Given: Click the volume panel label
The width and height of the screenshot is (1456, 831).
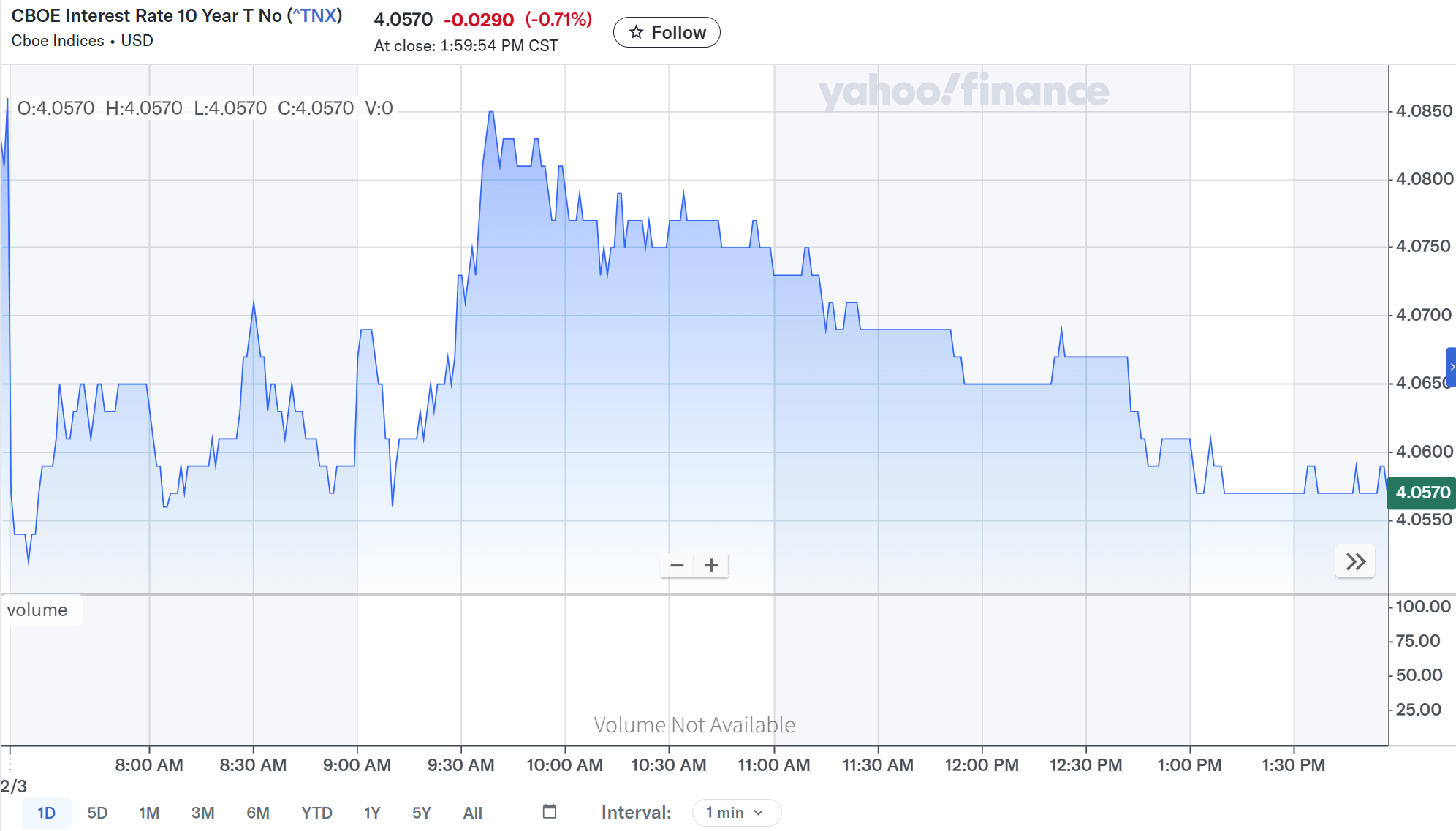Looking at the screenshot, I should (x=37, y=610).
